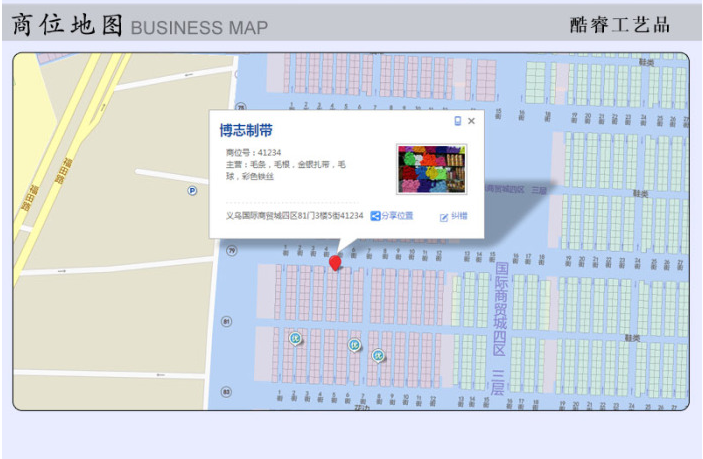703x459 pixels.
Task: Click the share icon beside 分享位置
Action: click(376, 216)
